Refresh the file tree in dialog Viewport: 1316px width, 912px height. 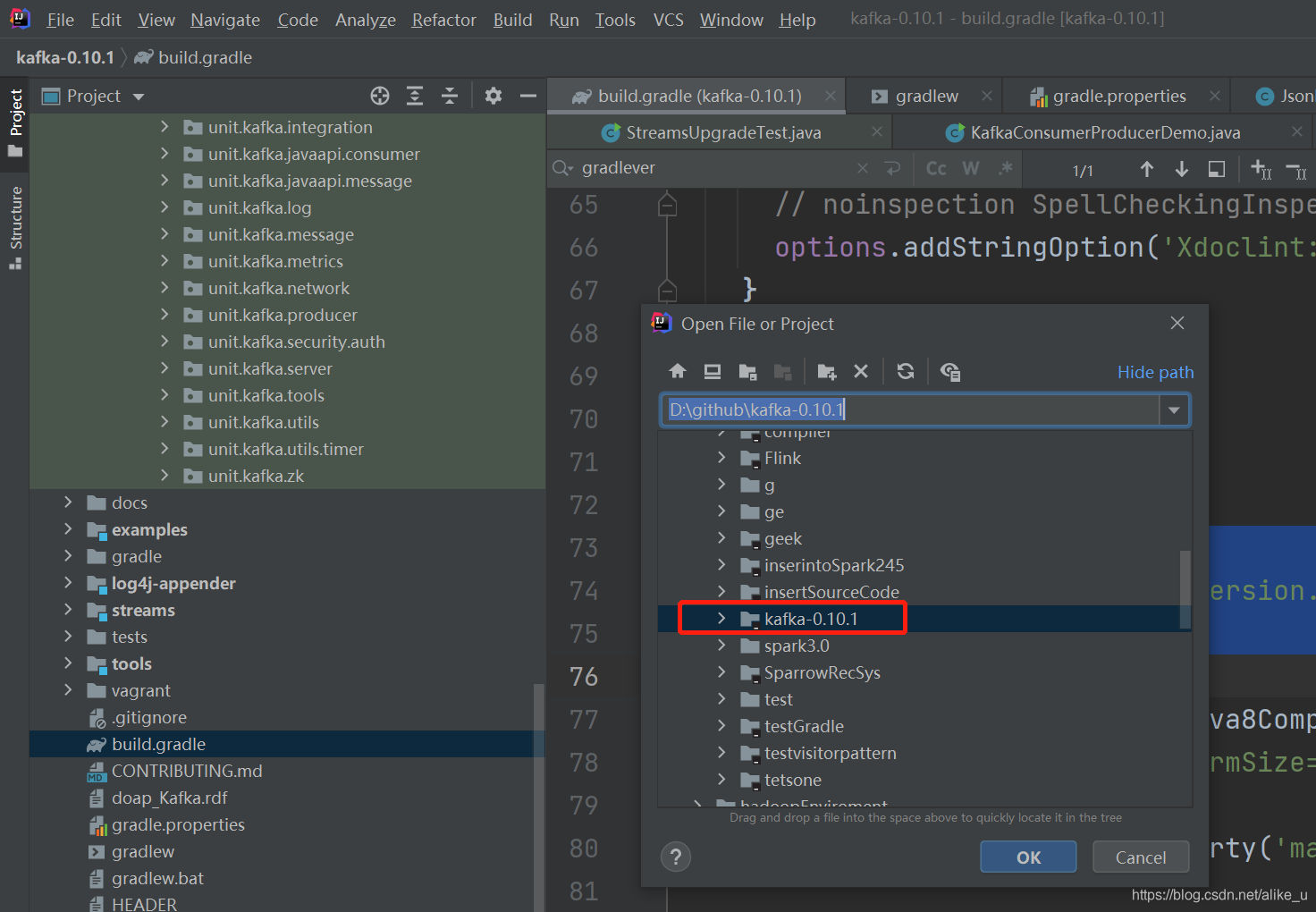tap(906, 371)
